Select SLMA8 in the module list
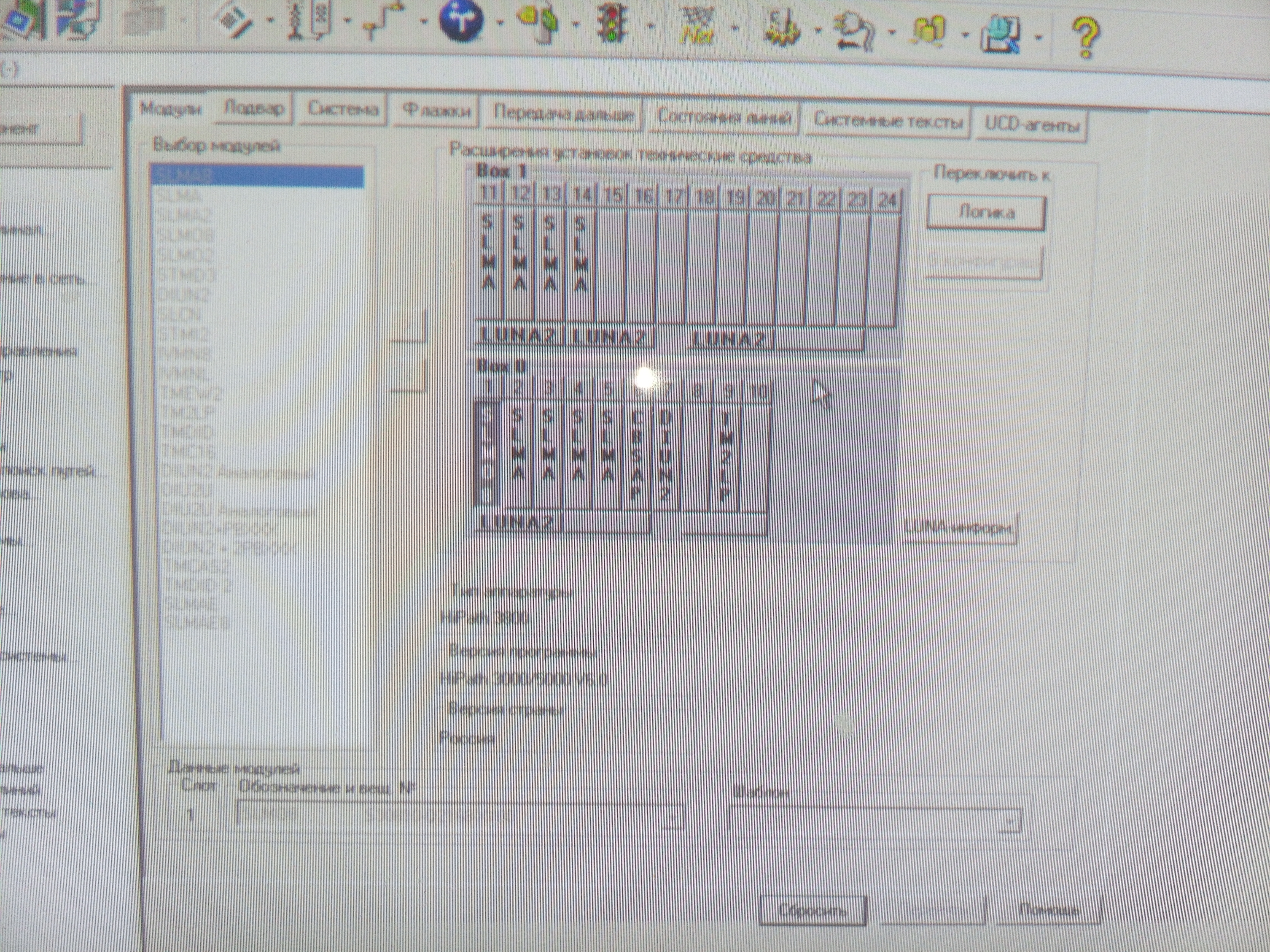The height and width of the screenshot is (952, 1270). point(257,175)
